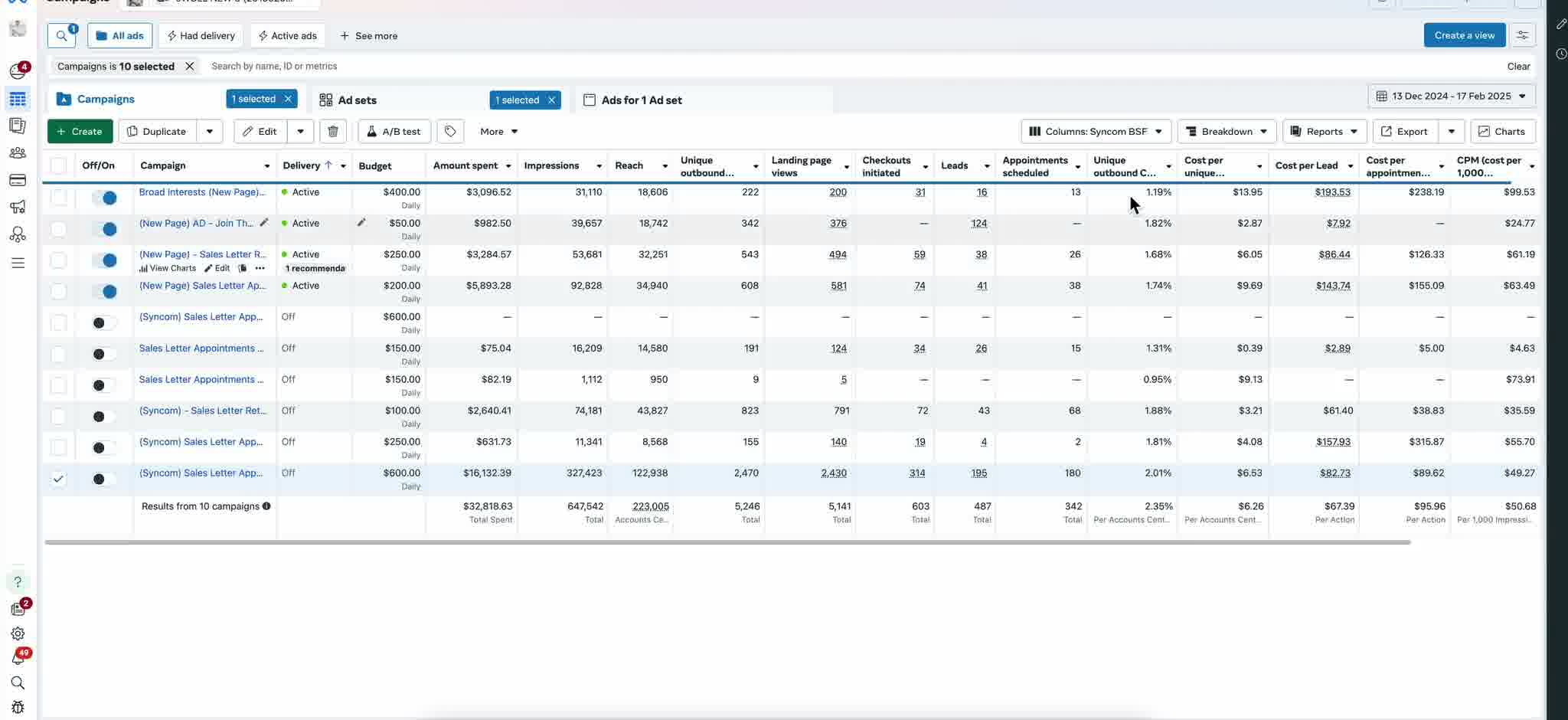Open All tools hamburger menu in sidebar
1568x720 pixels.
click(18, 263)
